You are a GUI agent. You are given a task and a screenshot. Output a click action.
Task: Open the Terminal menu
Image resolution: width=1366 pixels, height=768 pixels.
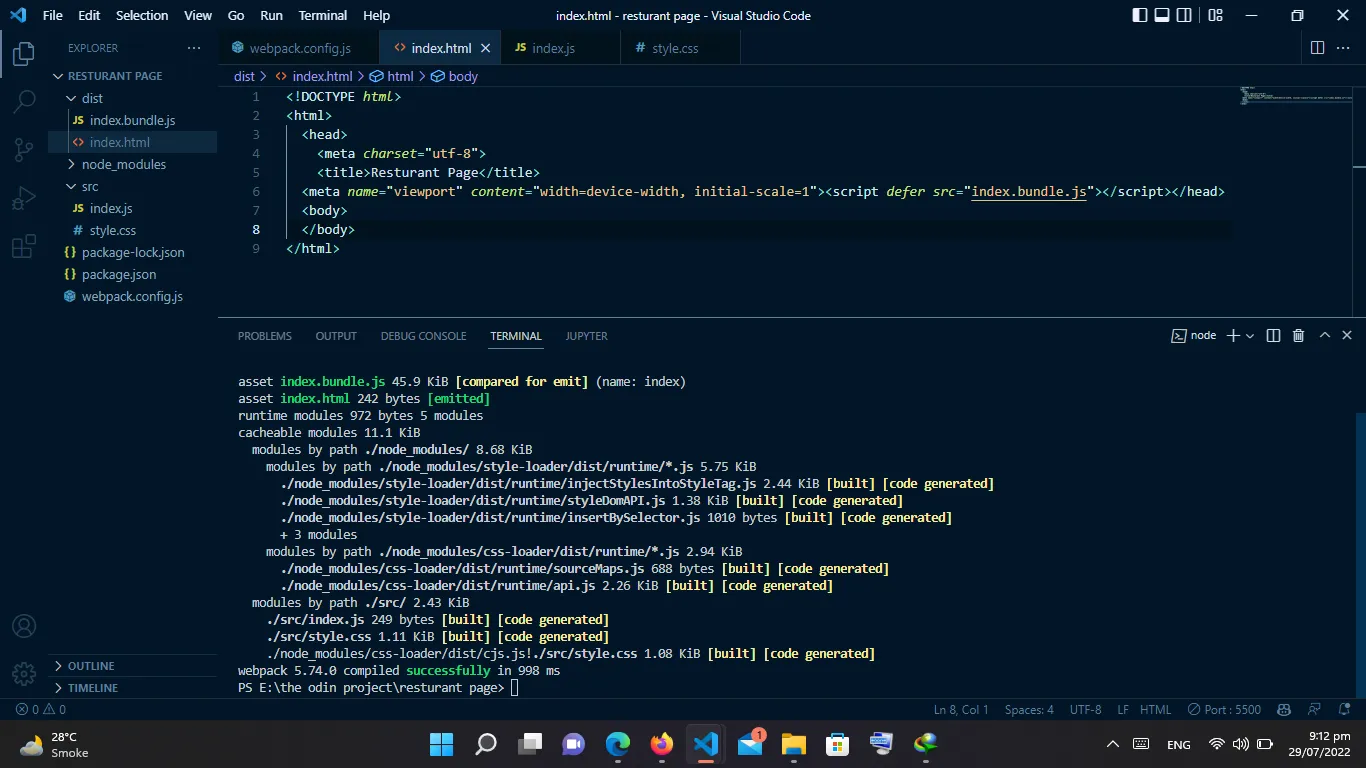point(322,16)
